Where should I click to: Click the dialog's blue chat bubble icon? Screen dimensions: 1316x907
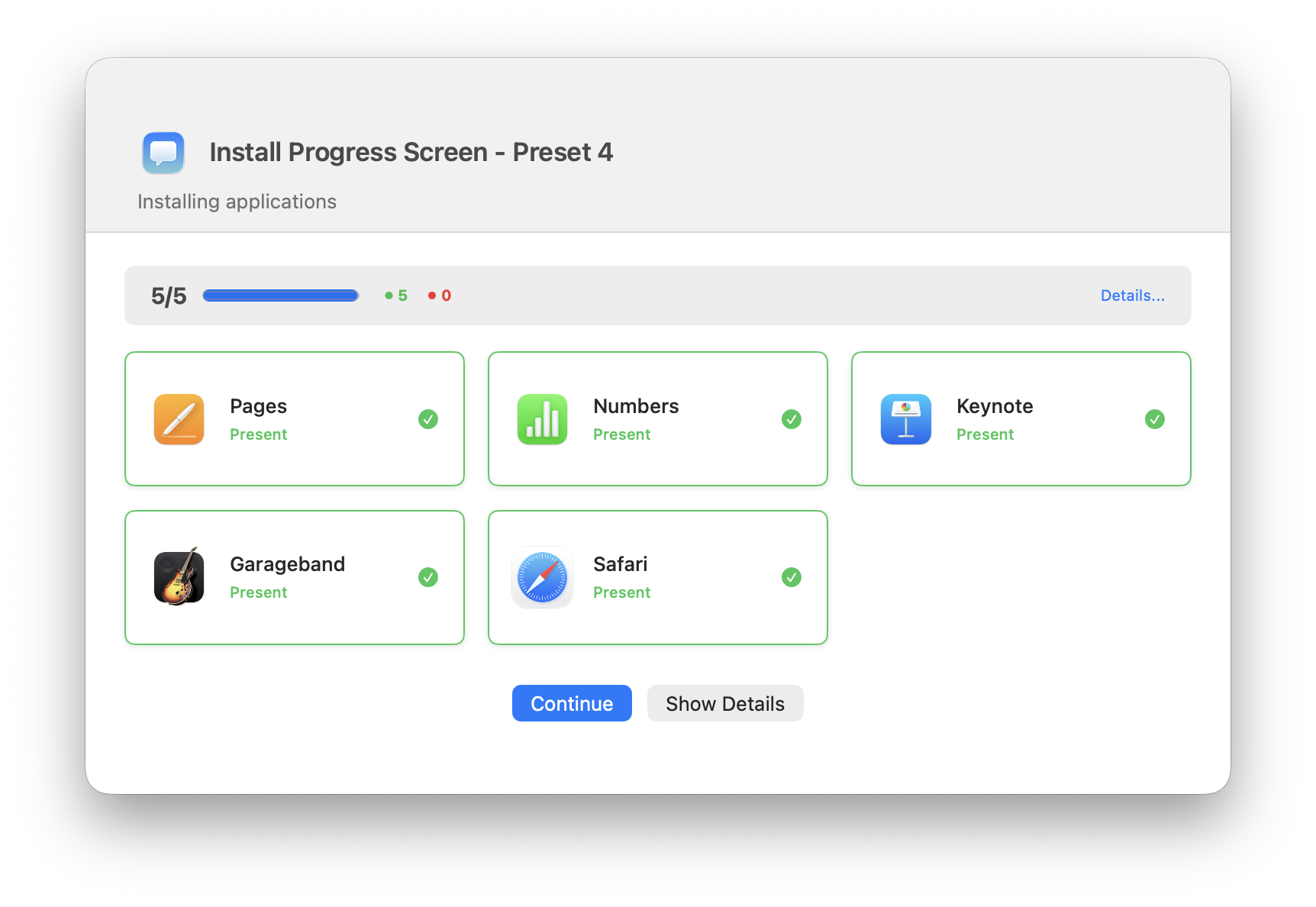pos(163,153)
